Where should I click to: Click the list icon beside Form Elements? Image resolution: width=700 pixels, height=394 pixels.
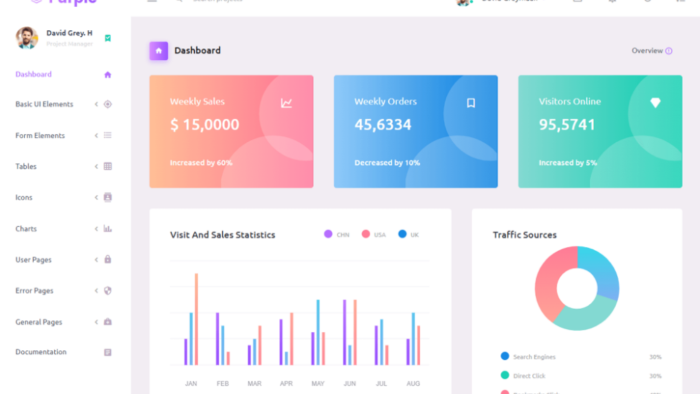[108, 135]
